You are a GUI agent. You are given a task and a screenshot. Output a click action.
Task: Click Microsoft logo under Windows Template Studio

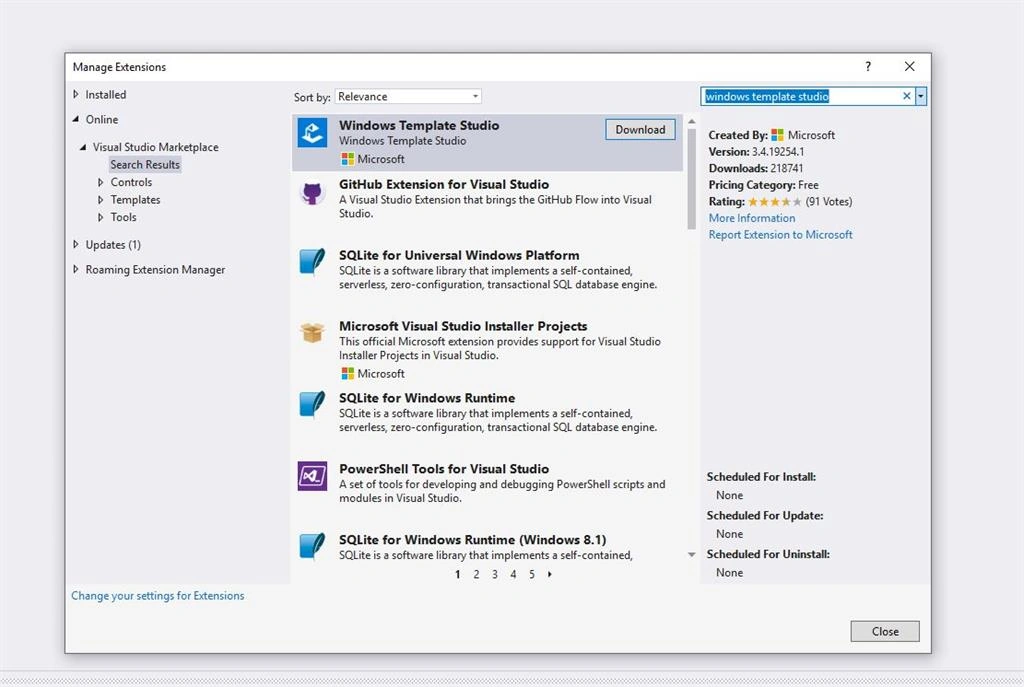coord(347,159)
